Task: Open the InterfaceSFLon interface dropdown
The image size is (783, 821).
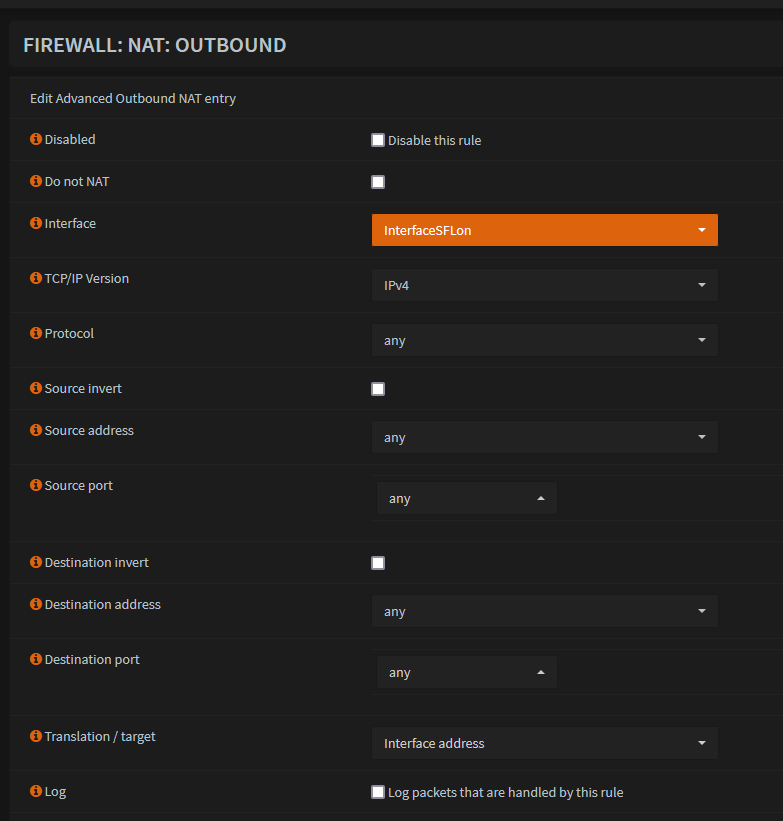Action: pos(544,229)
